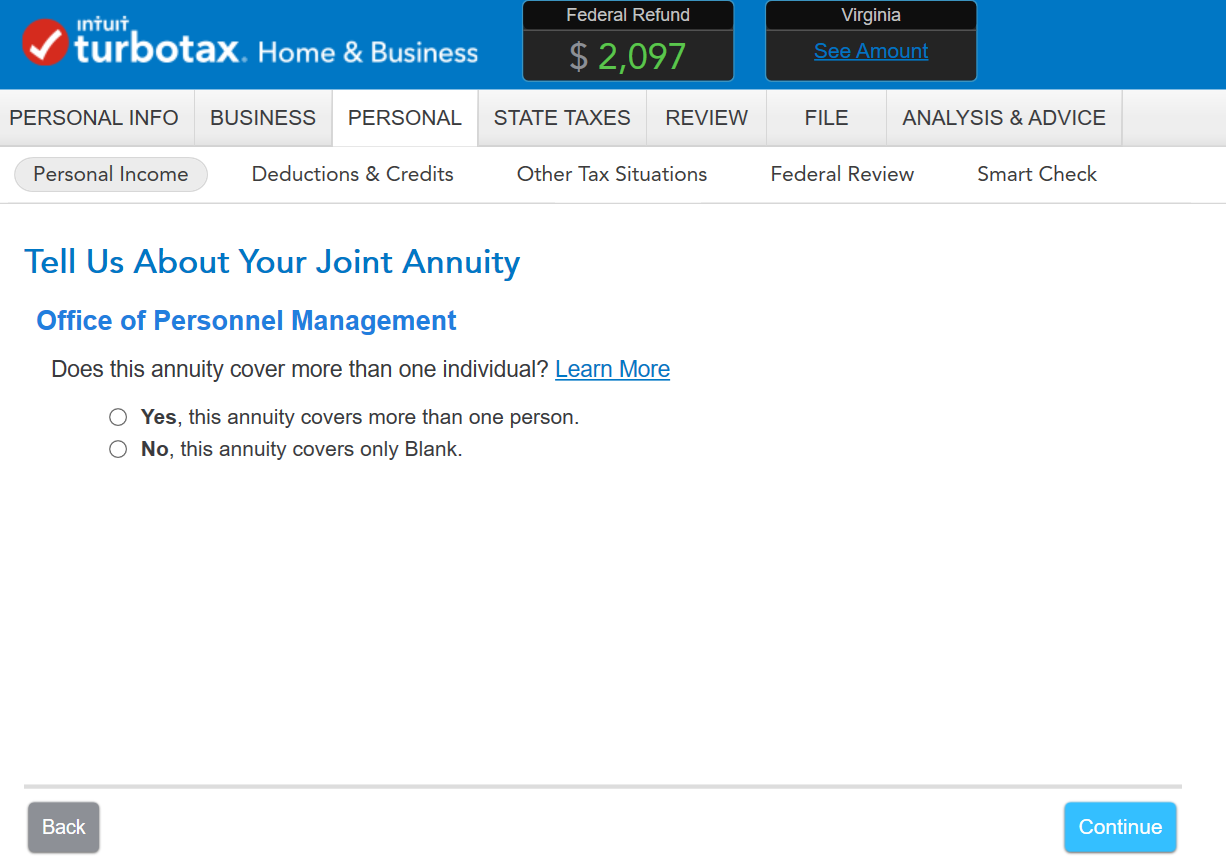Select Yes, annuity covers more than one person
1226x860 pixels.
click(118, 417)
